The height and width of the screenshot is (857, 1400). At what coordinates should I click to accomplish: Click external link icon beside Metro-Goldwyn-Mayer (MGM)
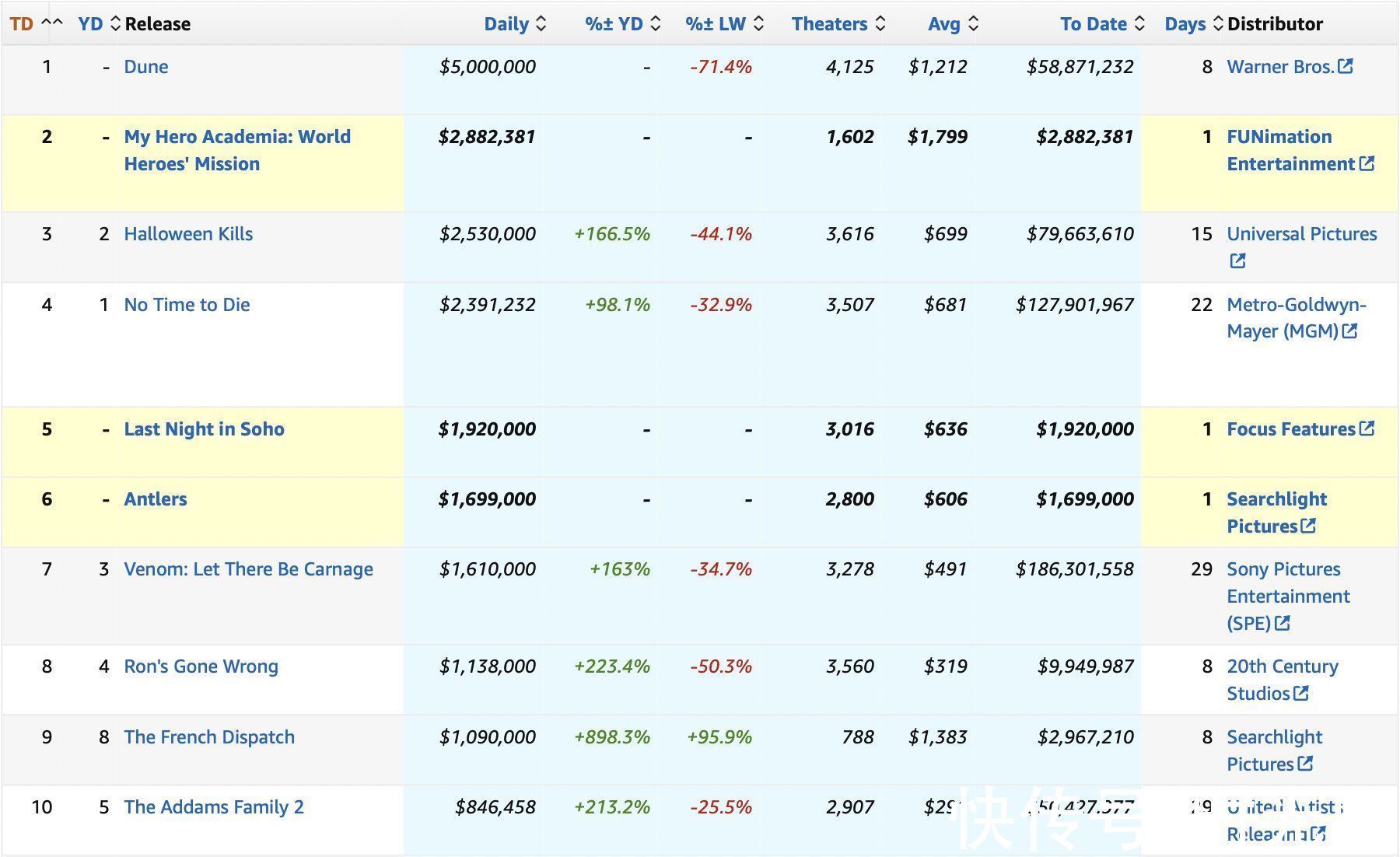point(1349,331)
